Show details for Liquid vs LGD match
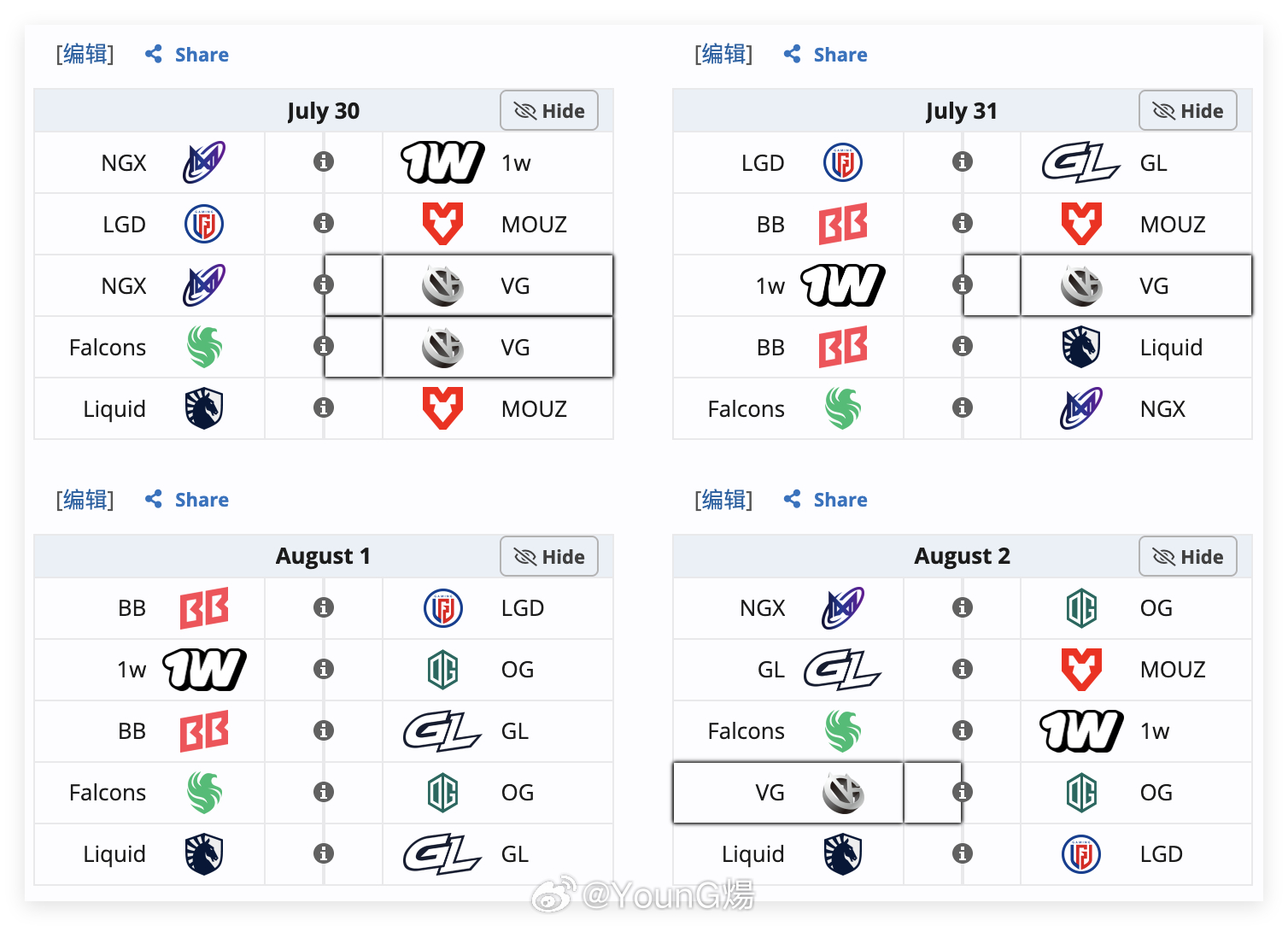The height and width of the screenshot is (926, 1288). pyautogui.click(x=963, y=853)
